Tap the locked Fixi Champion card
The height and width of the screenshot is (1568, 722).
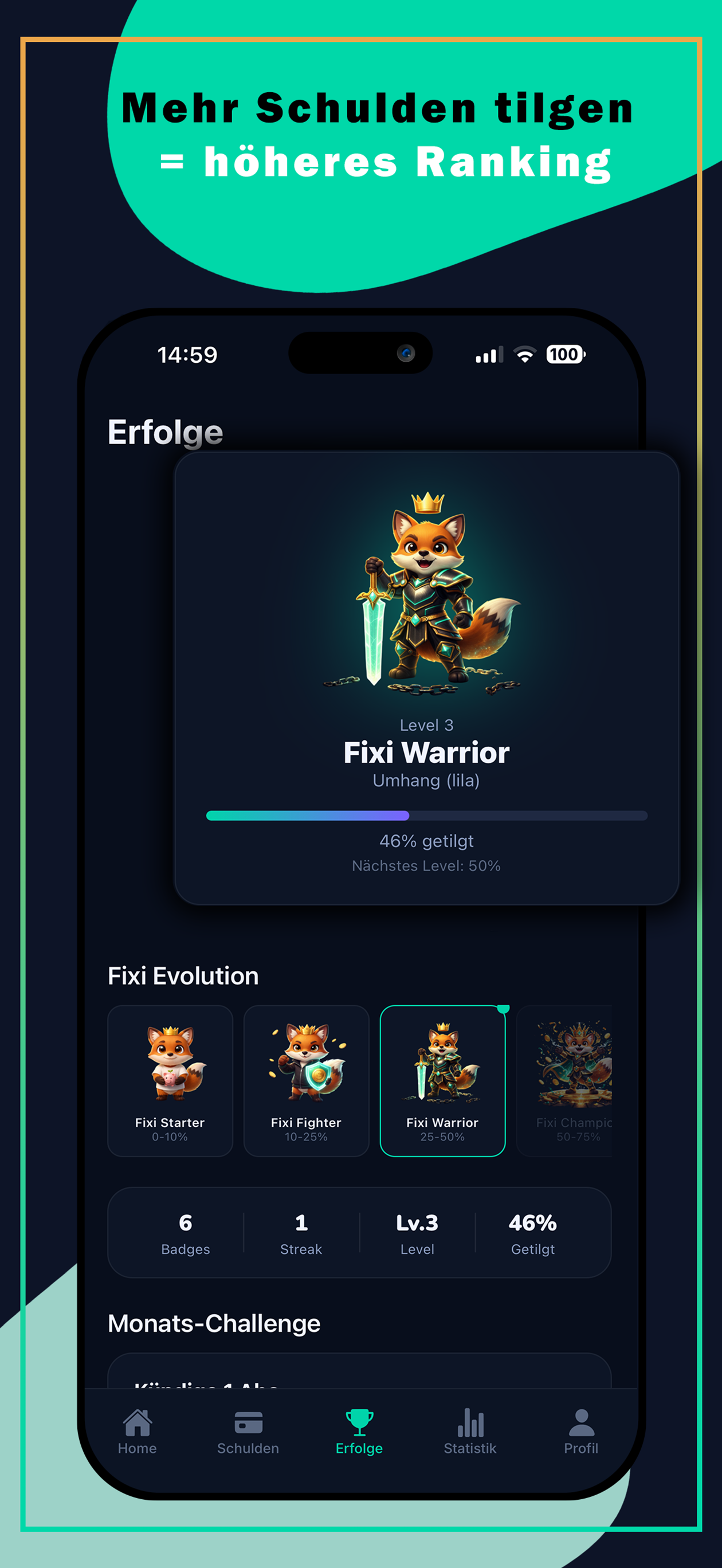[564, 1080]
